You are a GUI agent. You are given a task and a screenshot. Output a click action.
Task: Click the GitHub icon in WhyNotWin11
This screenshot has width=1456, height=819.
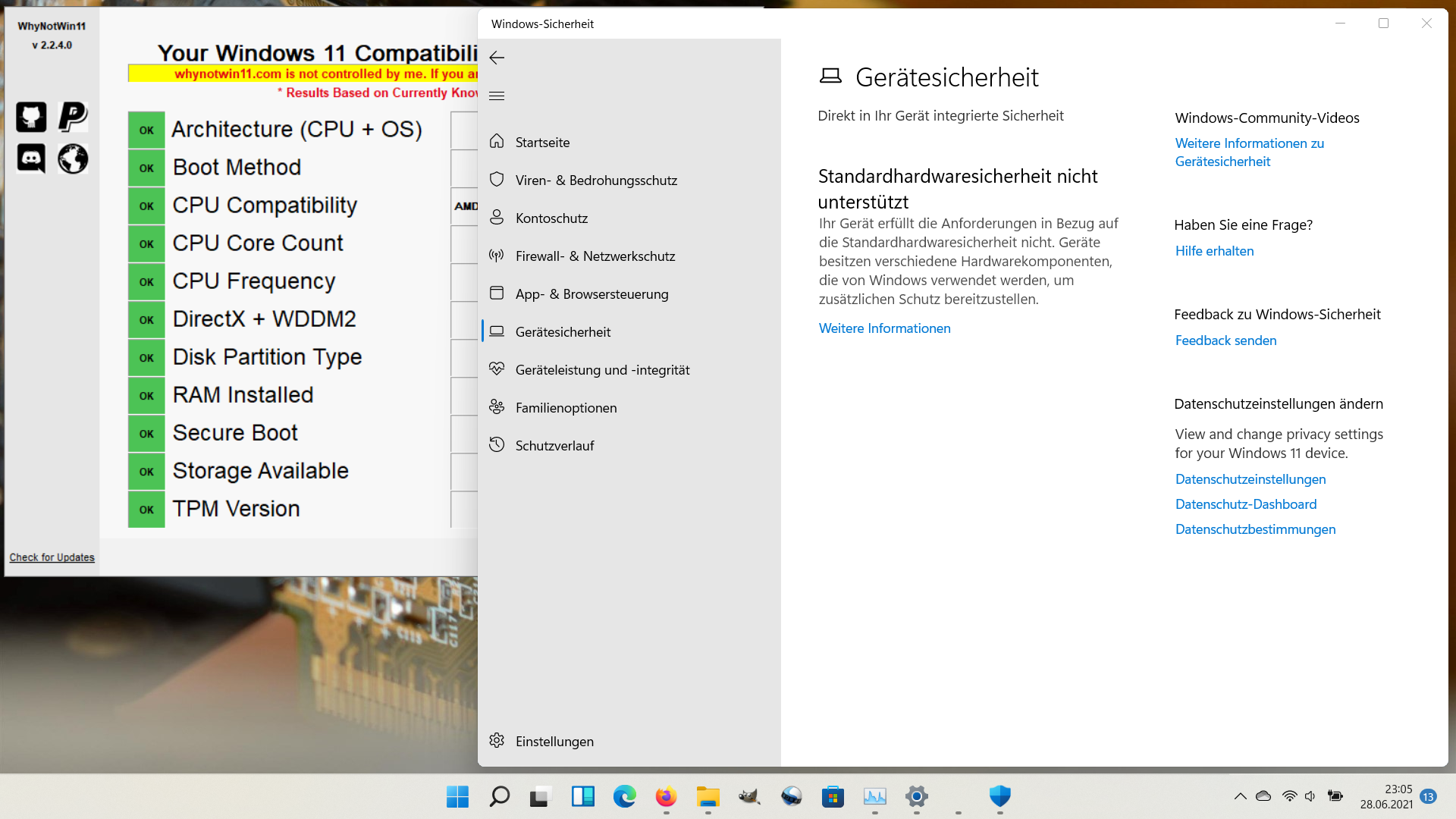pos(31,118)
